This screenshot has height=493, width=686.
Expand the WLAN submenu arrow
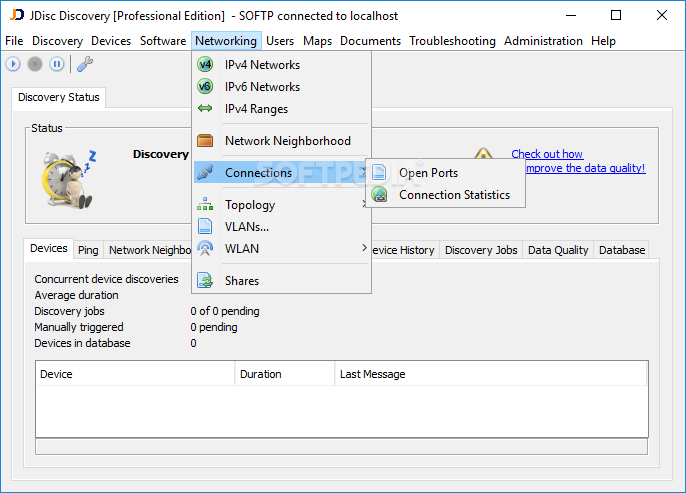click(x=364, y=248)
